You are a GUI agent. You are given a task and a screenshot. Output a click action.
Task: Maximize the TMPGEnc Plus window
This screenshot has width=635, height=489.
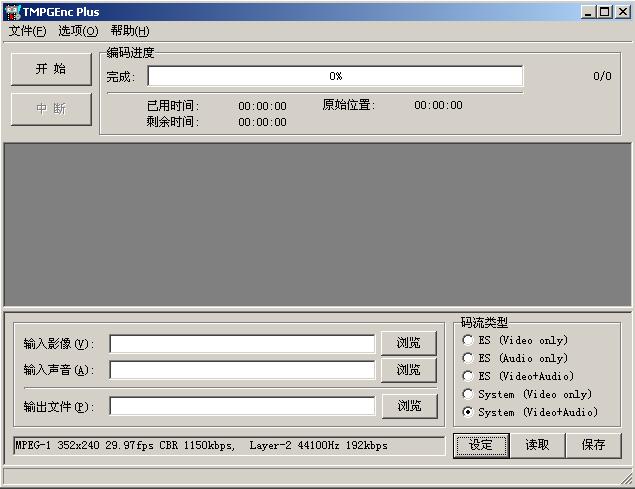tap(605, 12)
